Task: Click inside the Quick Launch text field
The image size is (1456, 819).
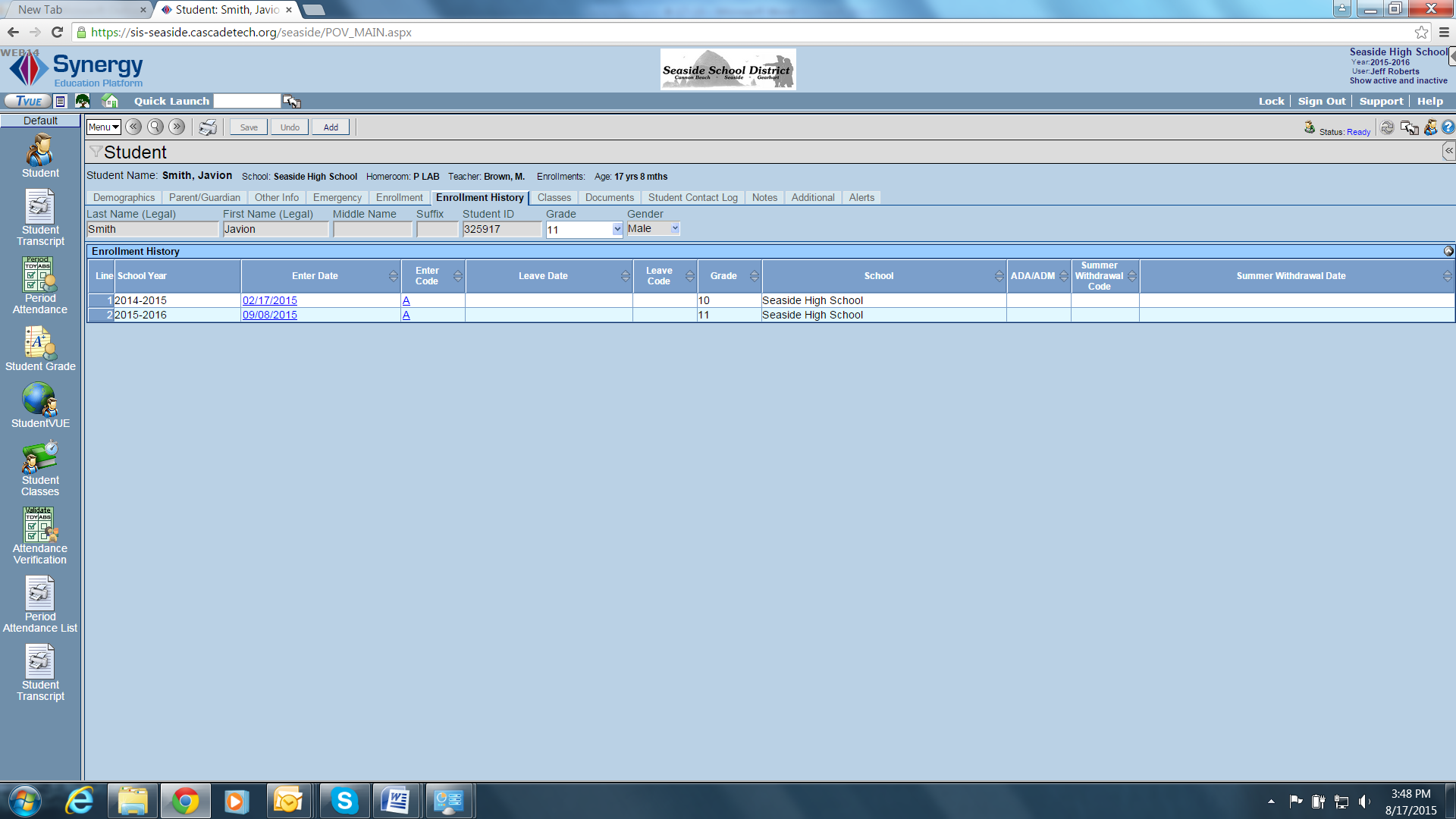Action: [x=246, y=101]
